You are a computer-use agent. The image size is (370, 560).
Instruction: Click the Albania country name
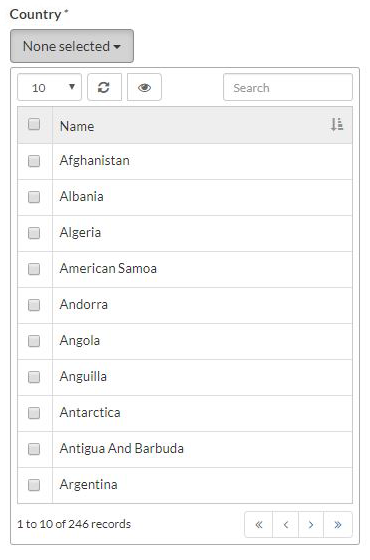point(82,196)
